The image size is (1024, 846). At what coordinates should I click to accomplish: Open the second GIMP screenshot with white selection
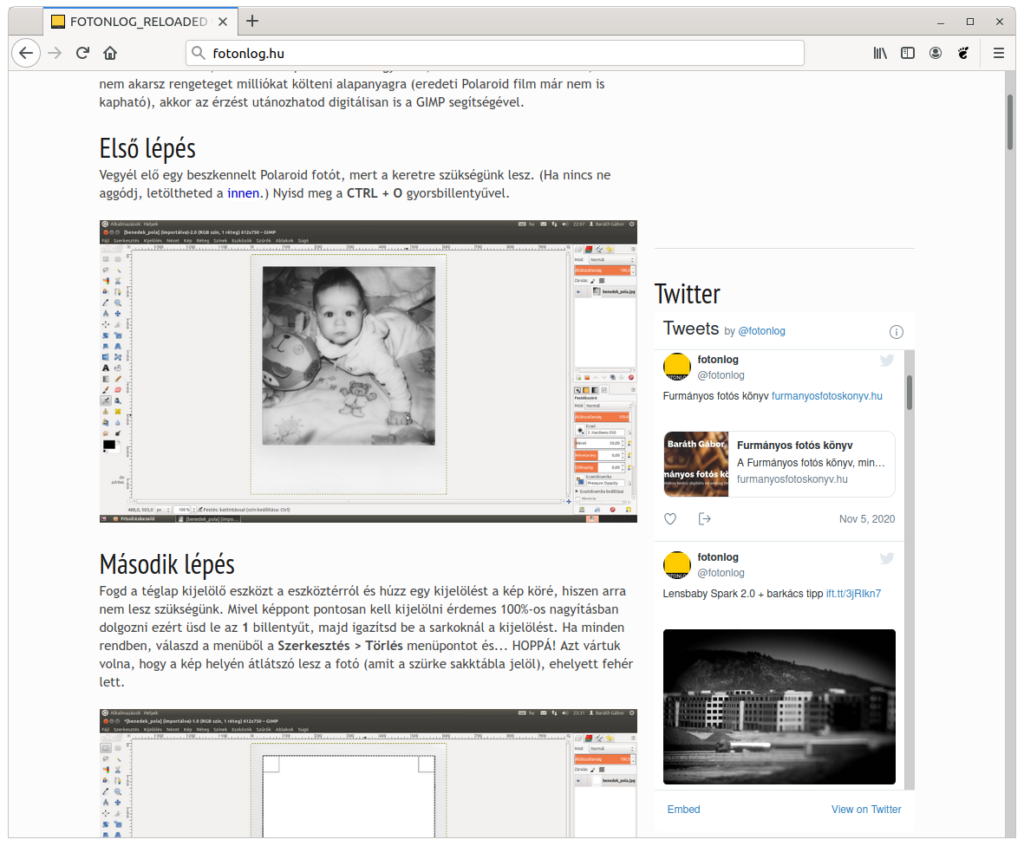click(x=368, y=773)
